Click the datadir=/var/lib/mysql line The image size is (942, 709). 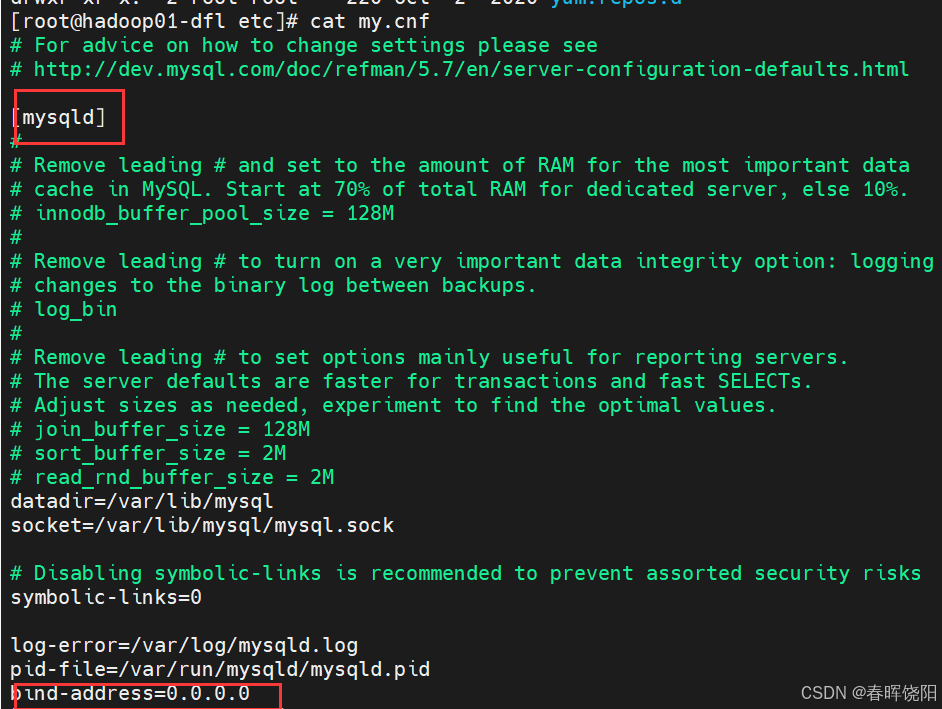click(x=142, y=502)
